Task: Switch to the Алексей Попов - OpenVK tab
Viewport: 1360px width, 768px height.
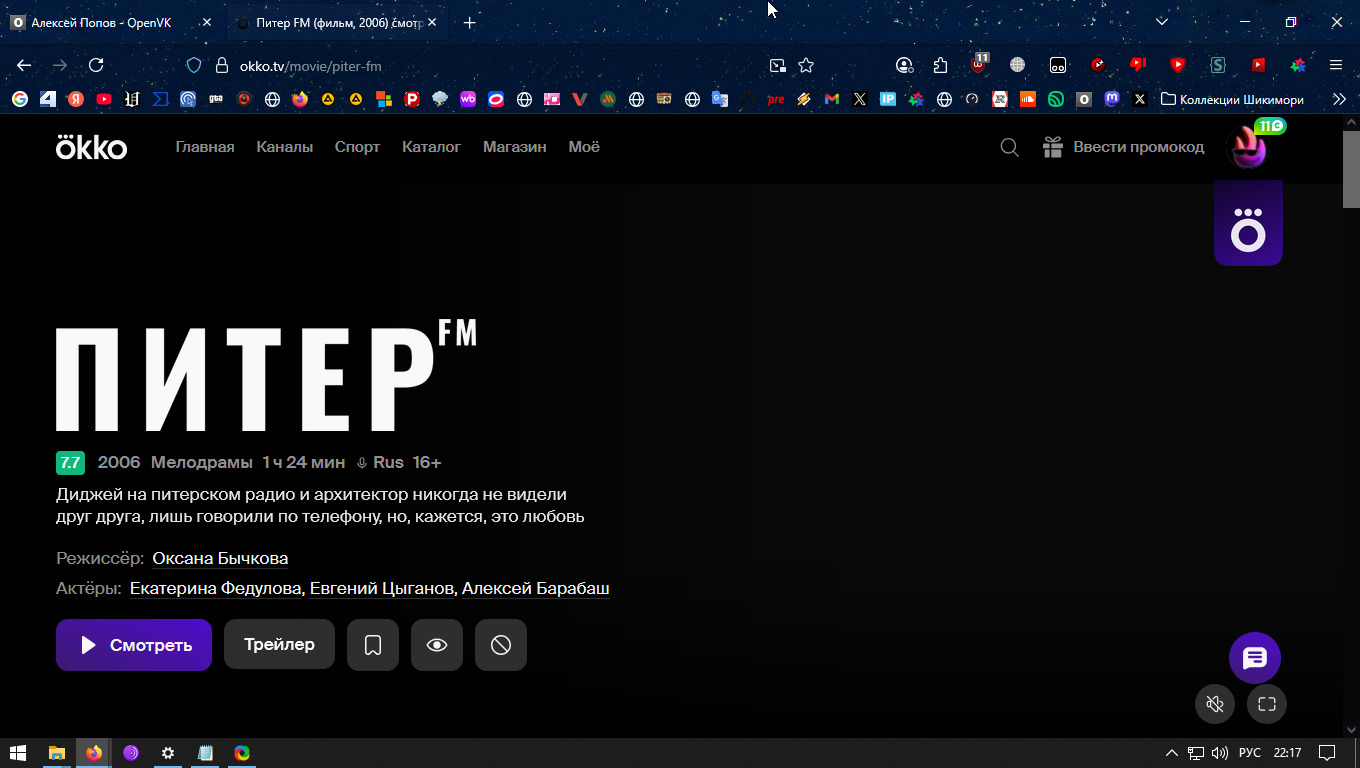Action: (x=101, y=22)
